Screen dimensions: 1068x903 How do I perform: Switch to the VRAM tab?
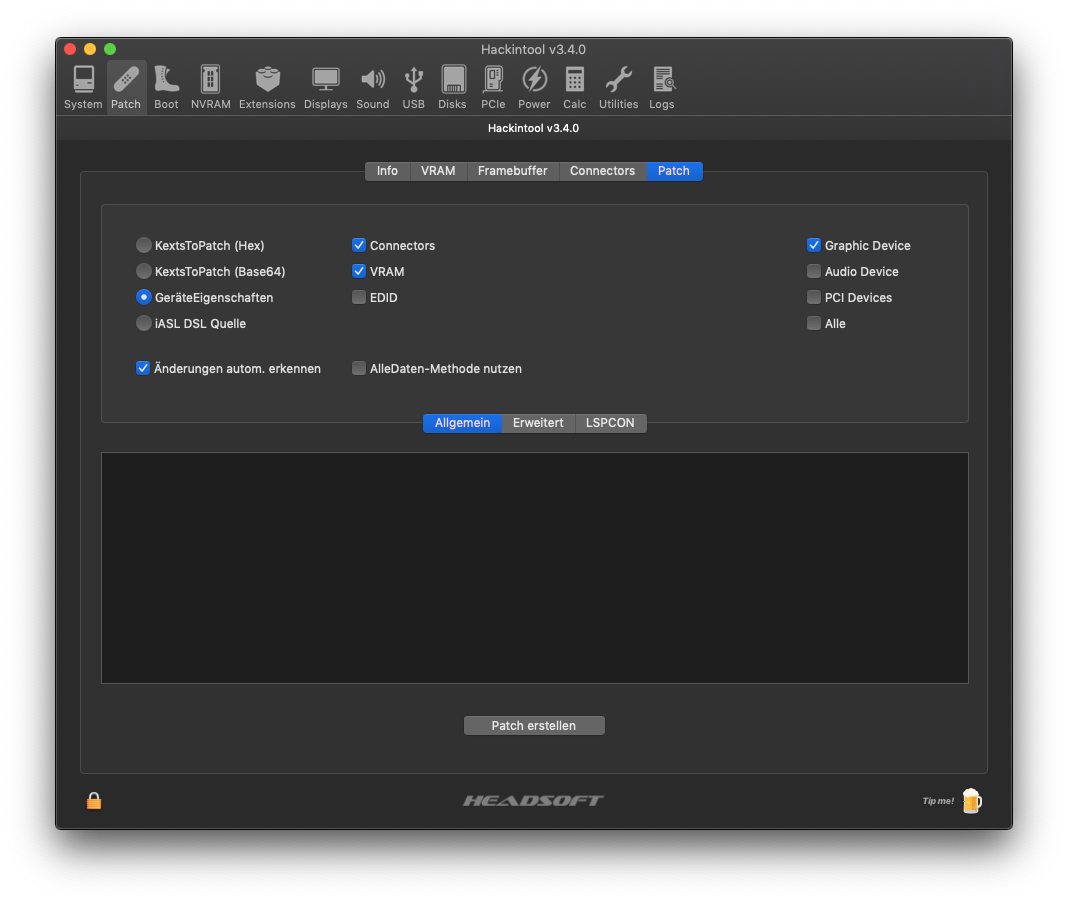coord(438,171)
